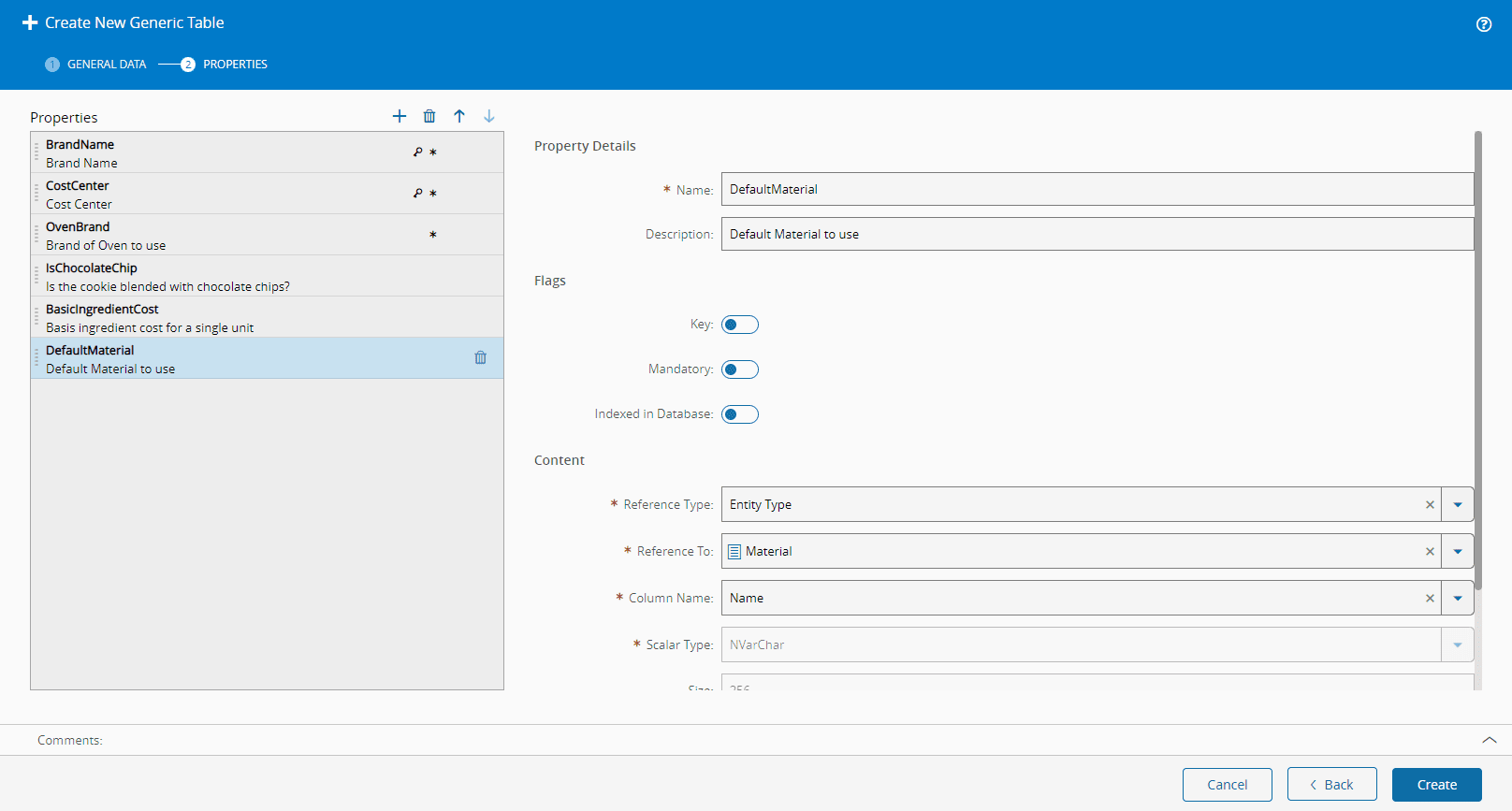The width and height of the screenshot is (1512, 811).
Task: Click trash icon in Properties toolbar
Action: click(x=429, y=116)
